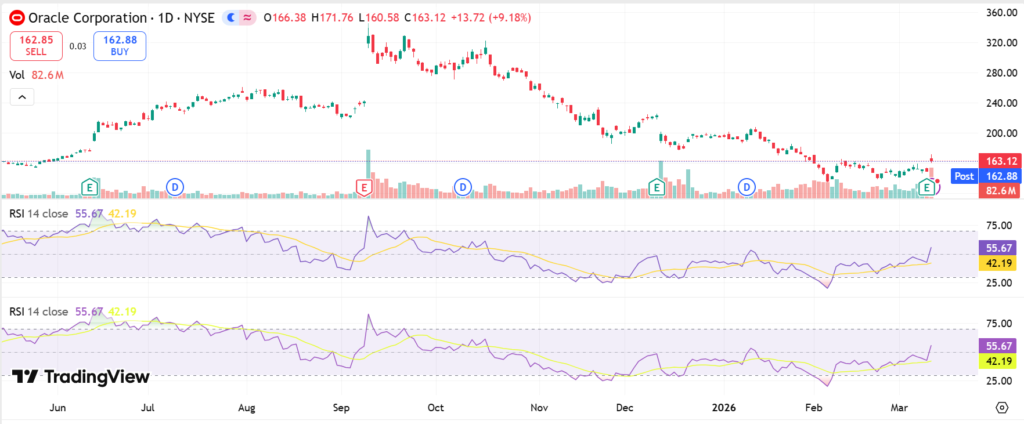Screen dimensions: 1024x424
Task: Open the March earnings E marker
Action: click(928, 187)
